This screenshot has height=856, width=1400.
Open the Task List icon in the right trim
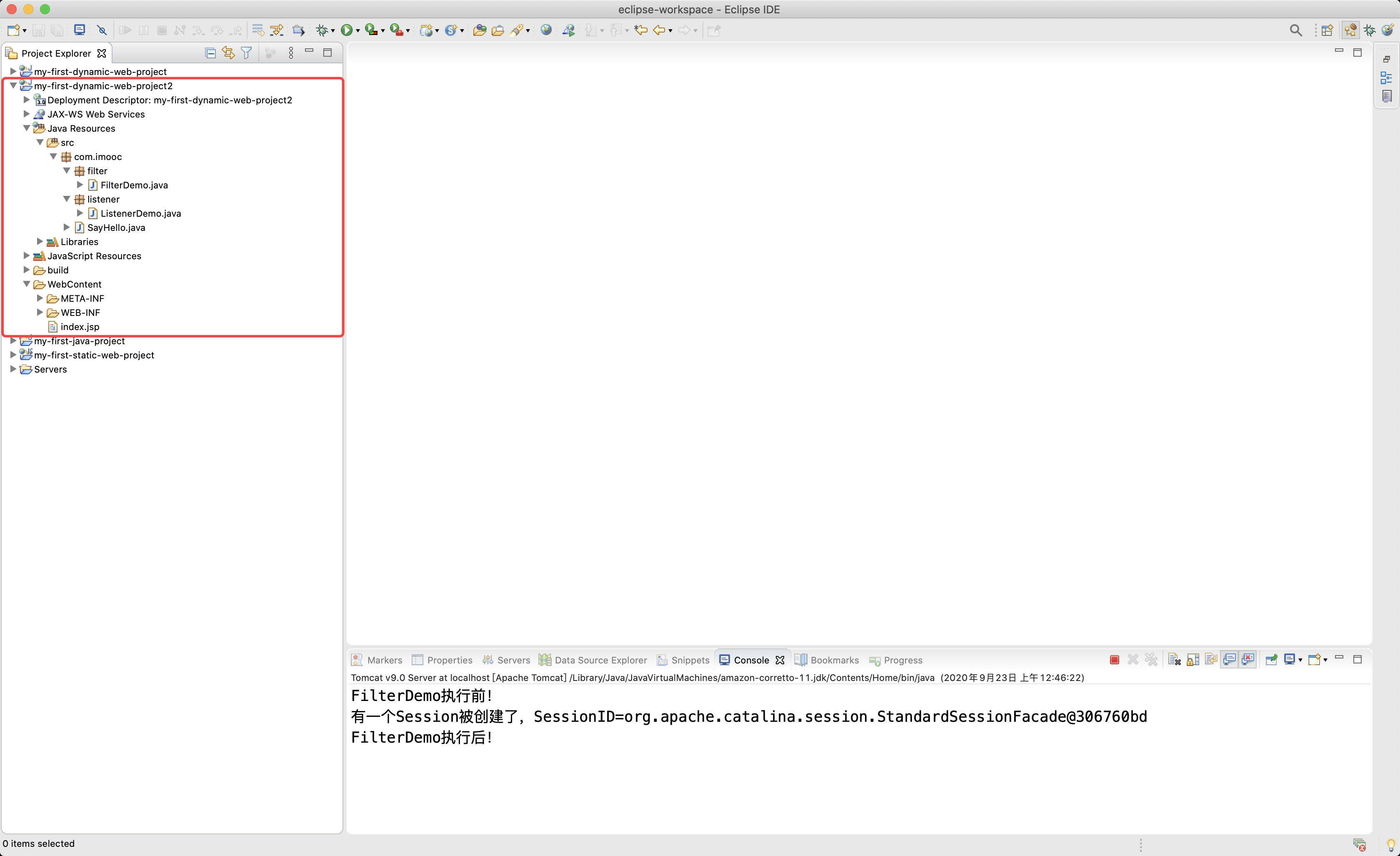pyautogui.click(x=1386, y=96)
